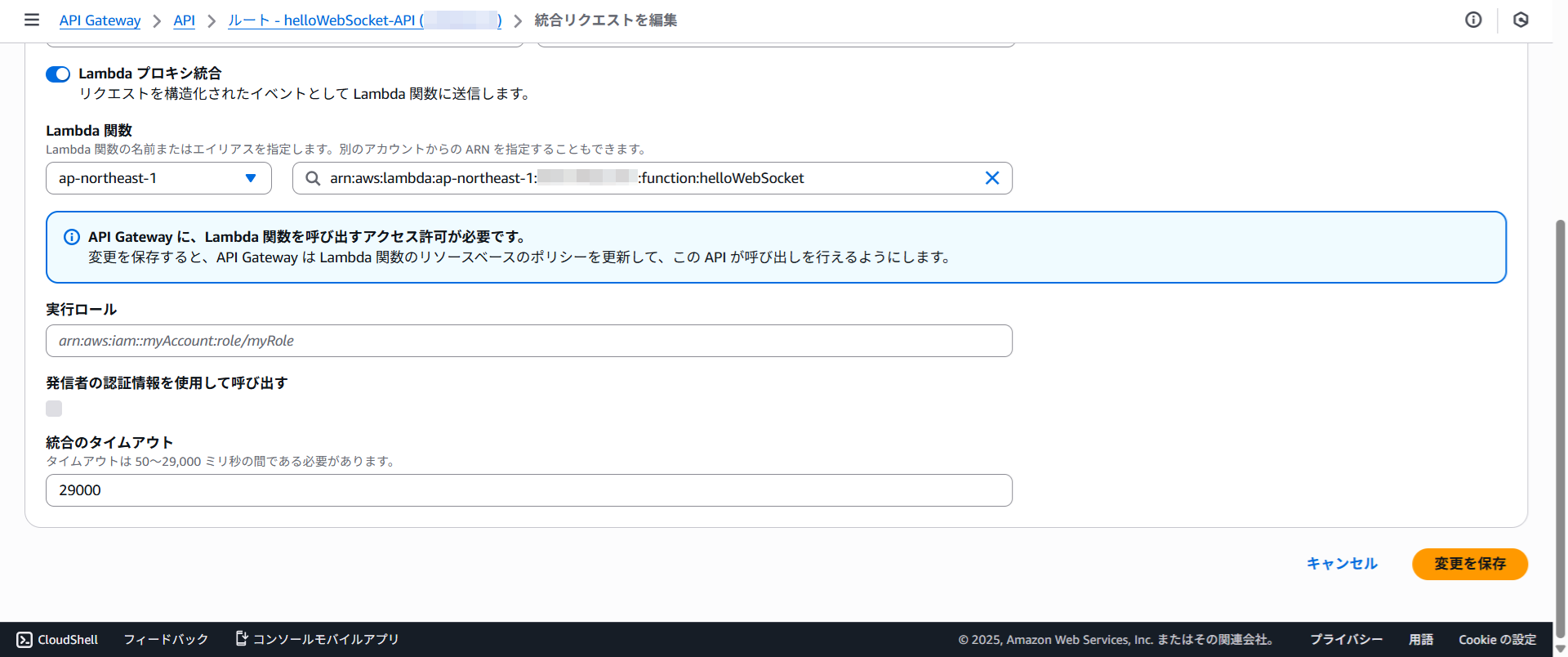Click the search icon in Lambda ARN field
The height and width of the screenshot is (657, 1568).
tap(313, 178)
